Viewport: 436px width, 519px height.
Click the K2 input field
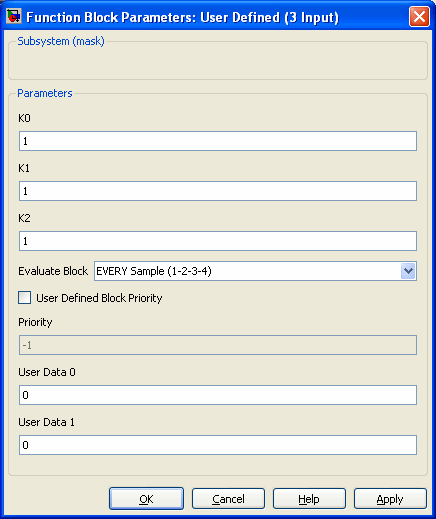(218, 241)
